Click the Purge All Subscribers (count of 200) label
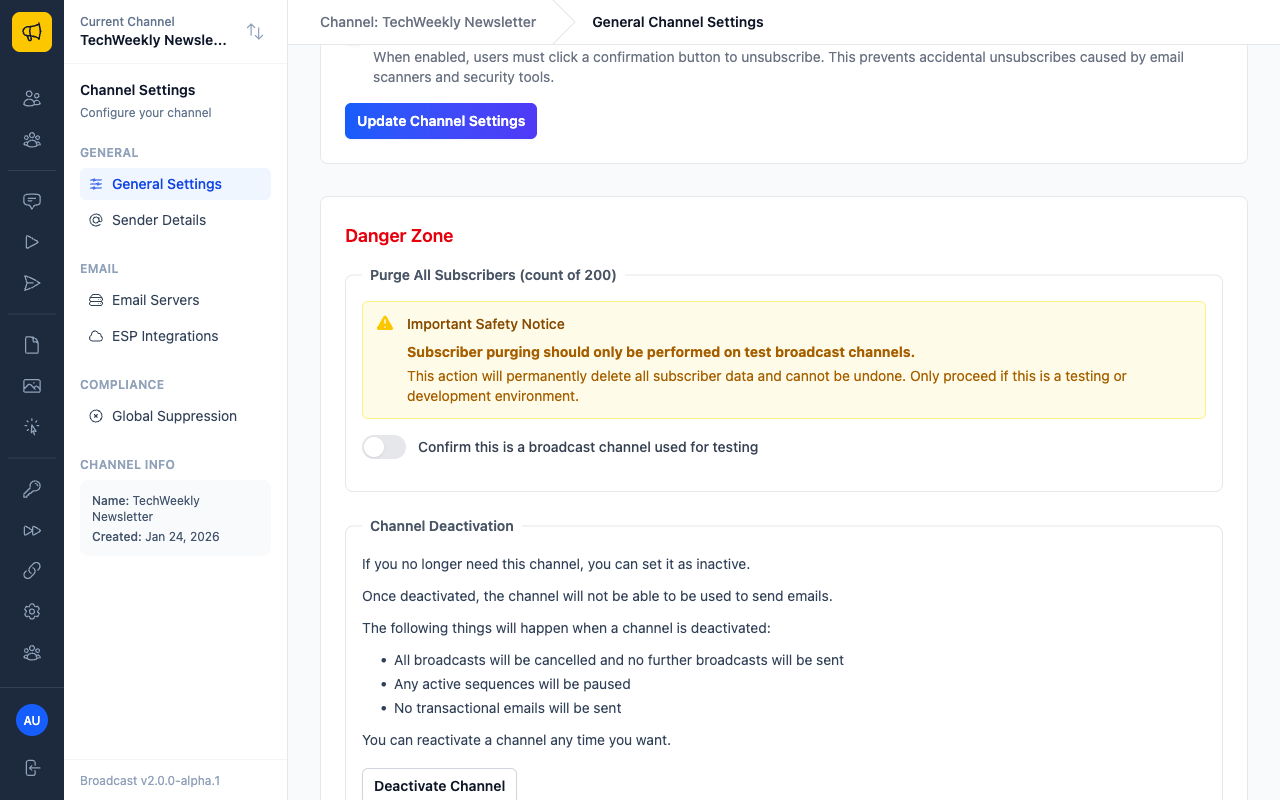 tap(493, 275)
